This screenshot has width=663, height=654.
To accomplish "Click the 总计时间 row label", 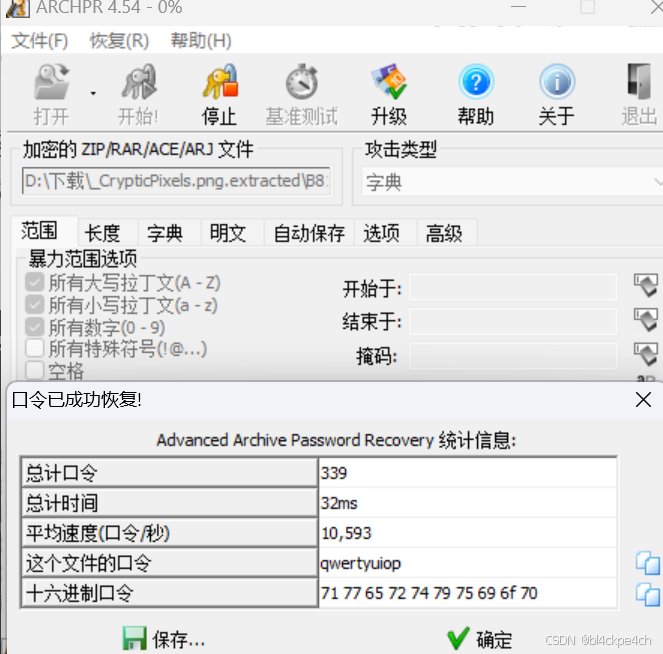I will 170,503.
